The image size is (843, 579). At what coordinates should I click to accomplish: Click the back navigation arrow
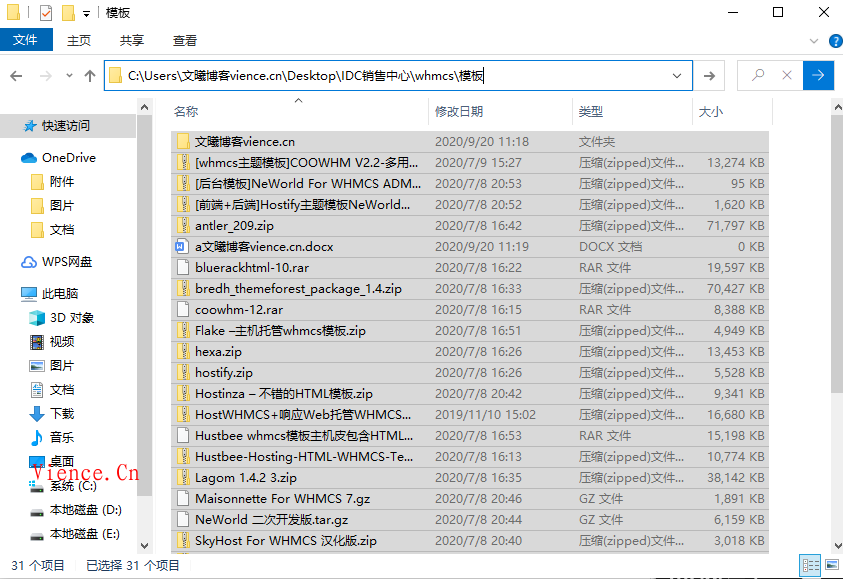click(x=17, y=76)
